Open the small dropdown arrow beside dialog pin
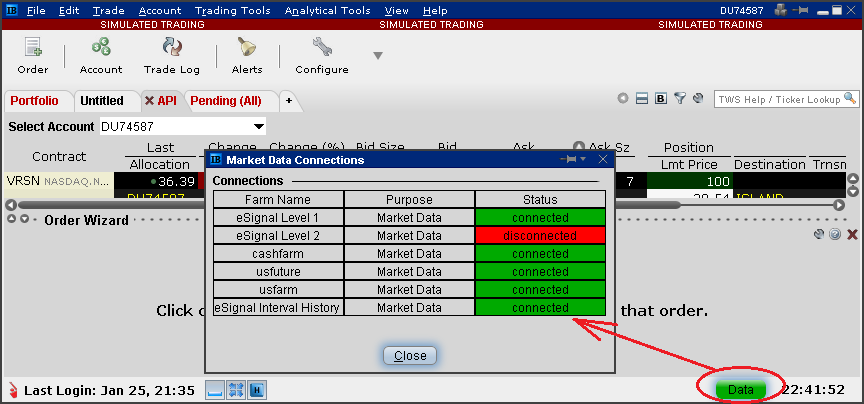864x404 pixels. coord(582,159)
